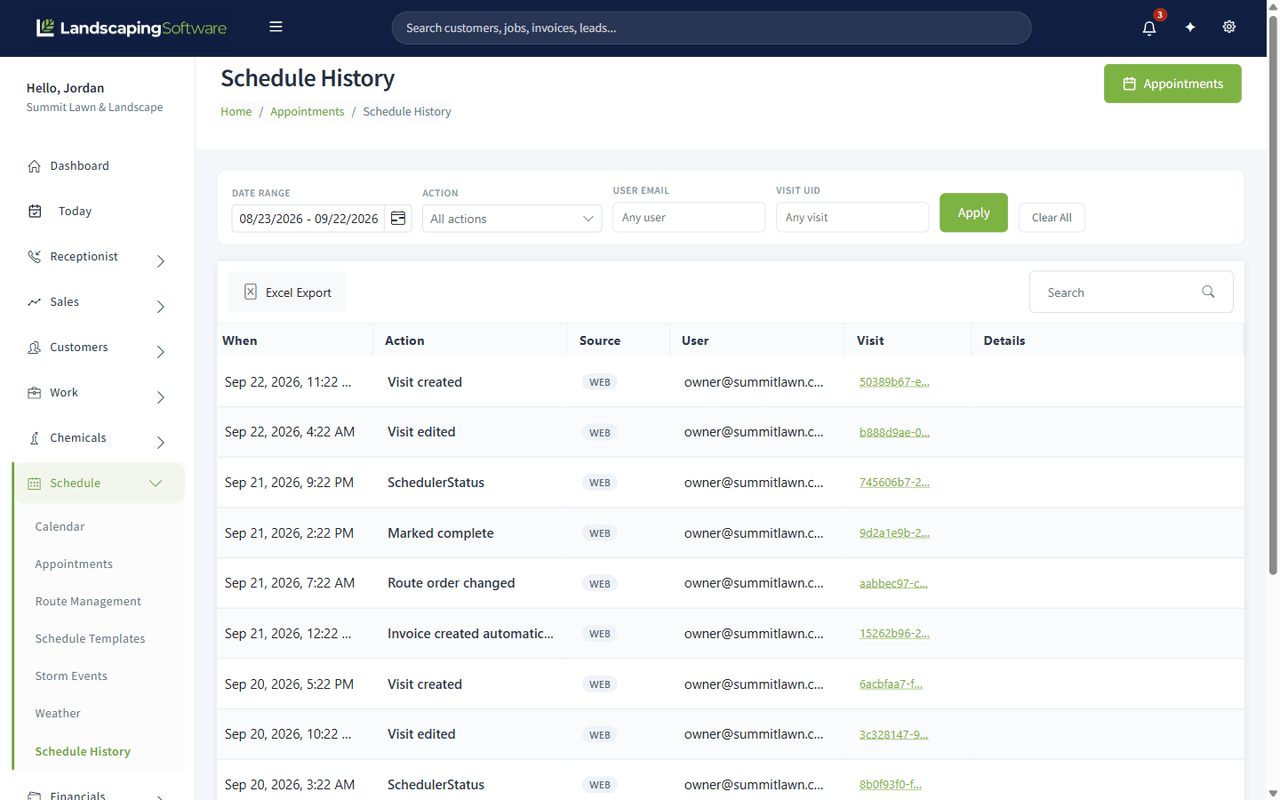Click the date range input field
The height and width of the screenshot is (800, 1280).
[308, 218]
